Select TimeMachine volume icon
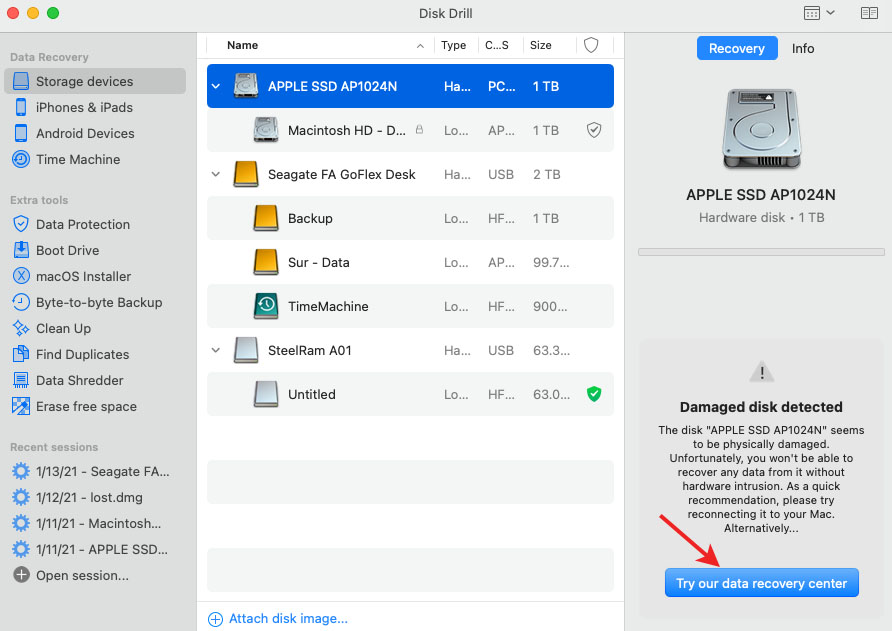The height and width of the screenshot is (631, 892). pyautogui.click(x=266, y=306)
